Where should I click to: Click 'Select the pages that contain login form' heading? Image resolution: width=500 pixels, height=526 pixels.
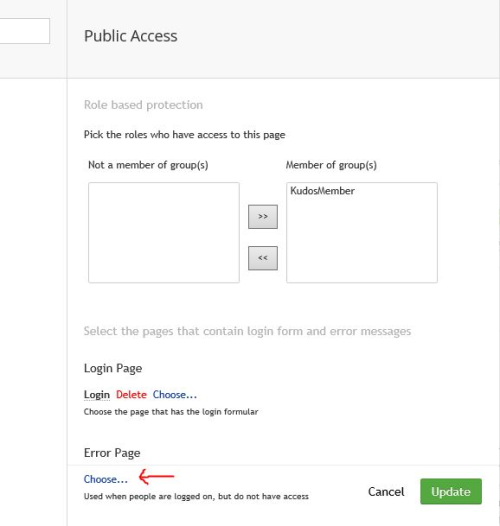click(x=247, y=331)
